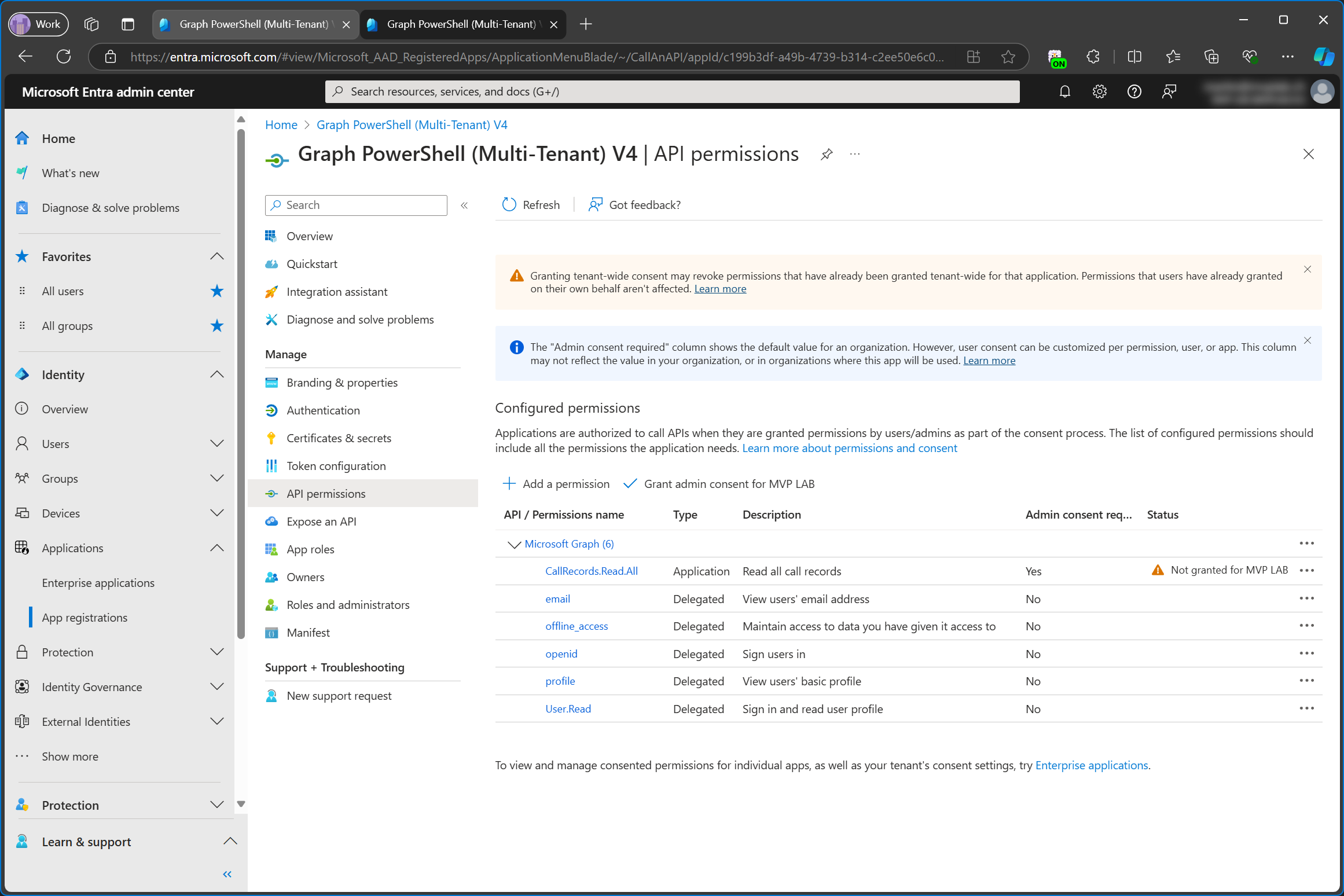Collapse the Favorites section

point(216,256)
